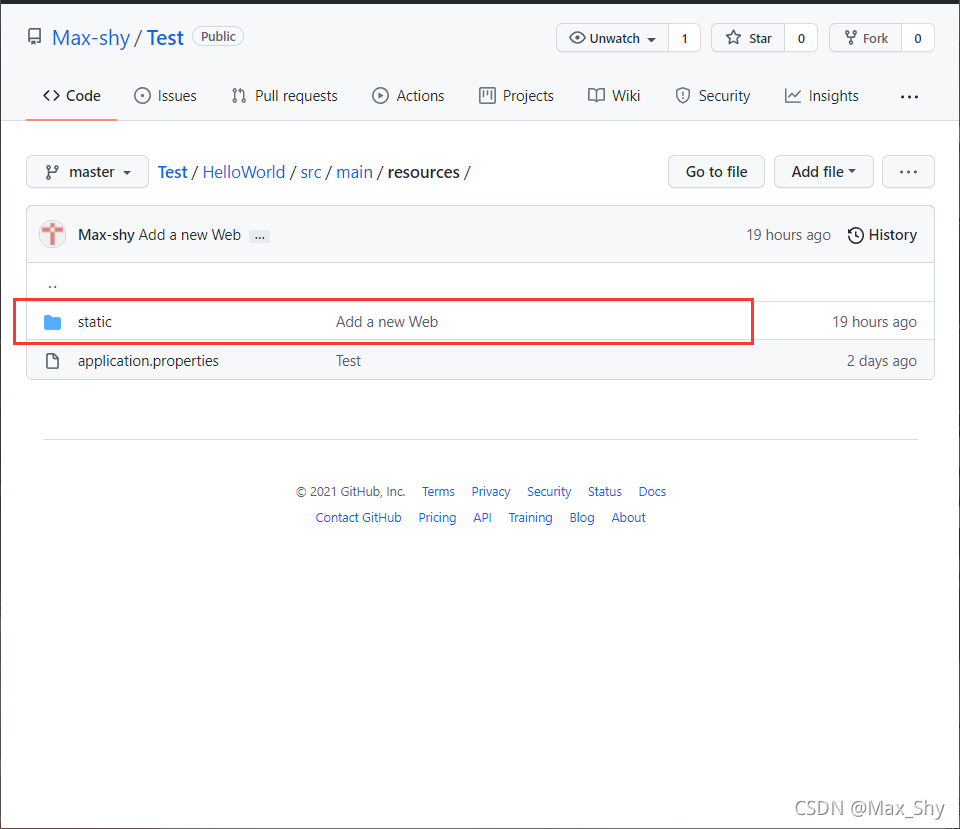Go to the Actions tab

pos(408,96)
